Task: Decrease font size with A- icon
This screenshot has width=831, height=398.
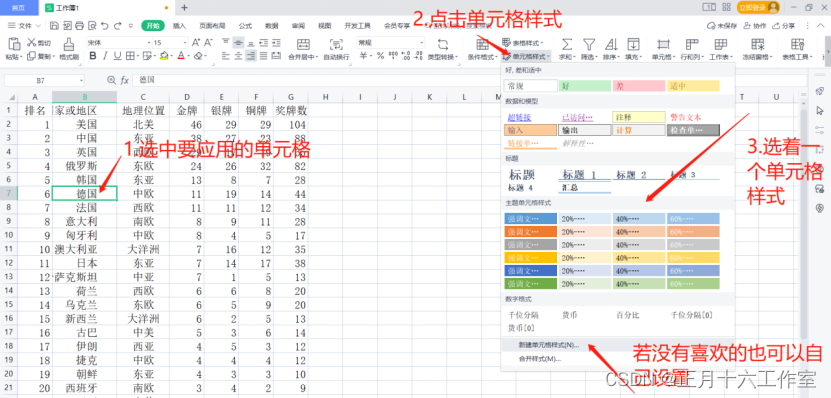Action: point(207,42)
